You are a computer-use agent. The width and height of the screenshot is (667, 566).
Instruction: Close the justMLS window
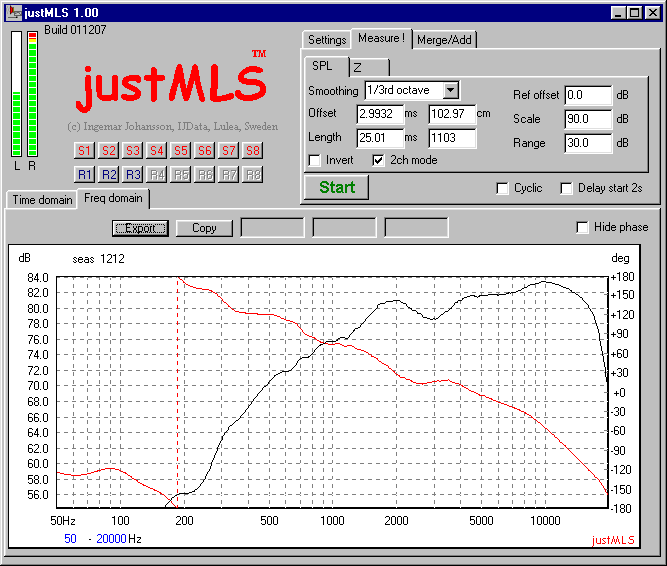(653, 13)
